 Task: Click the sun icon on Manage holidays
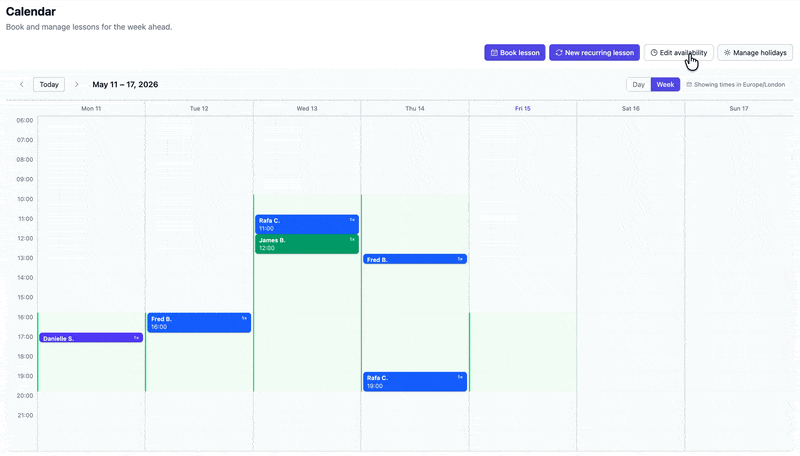[727, 53]
